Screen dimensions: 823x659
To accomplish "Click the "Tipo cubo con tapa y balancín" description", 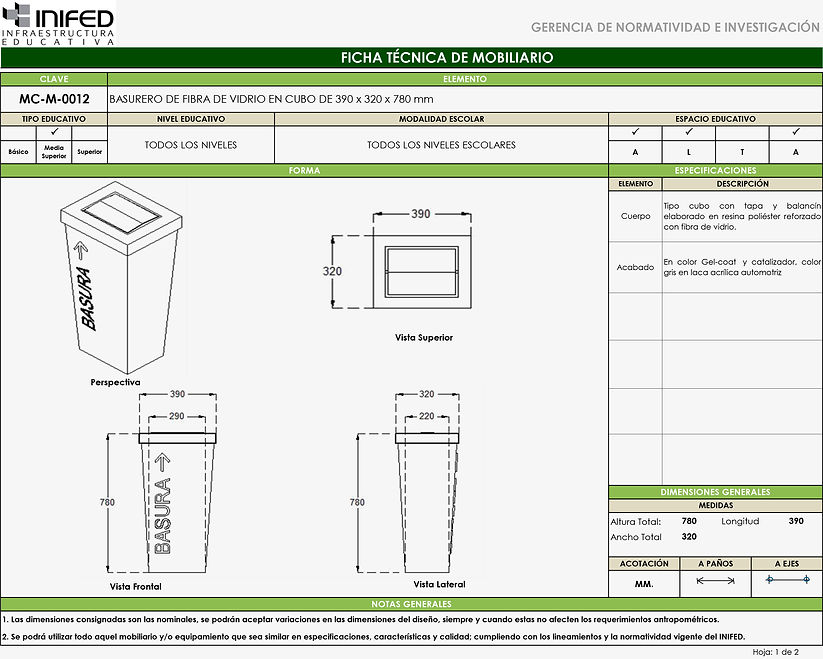I will pos(742,216).
